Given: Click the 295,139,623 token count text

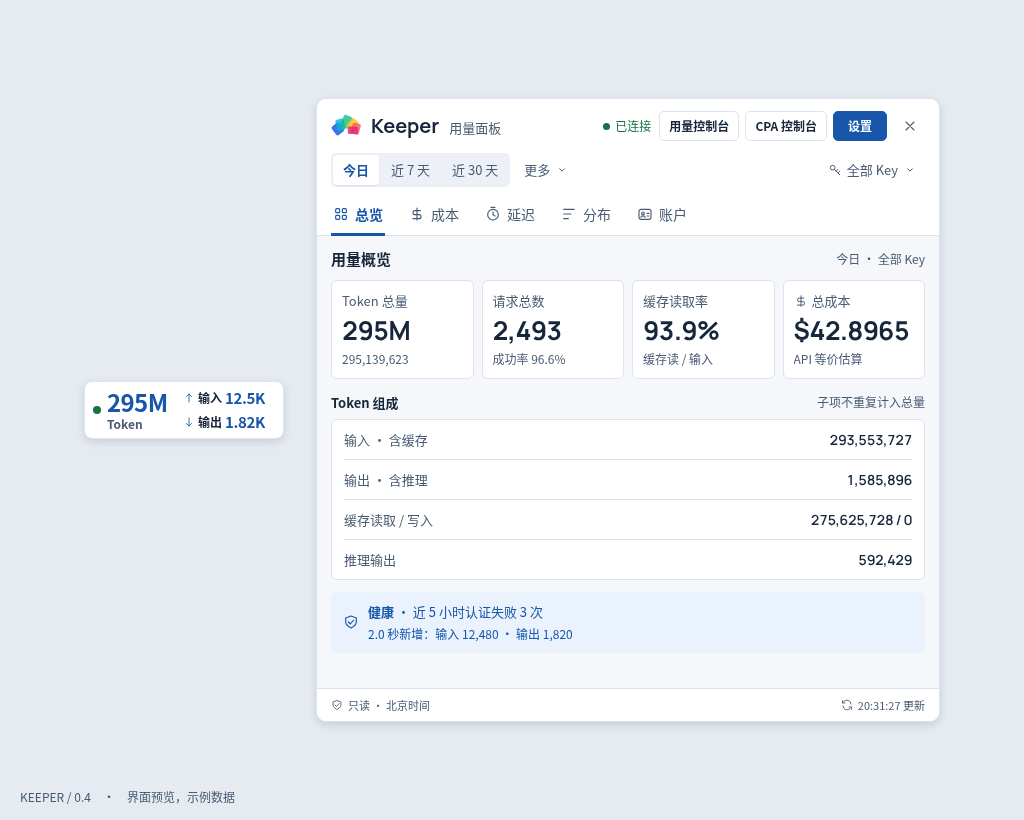Looking at the screenshot, I should tap(375, 360).
